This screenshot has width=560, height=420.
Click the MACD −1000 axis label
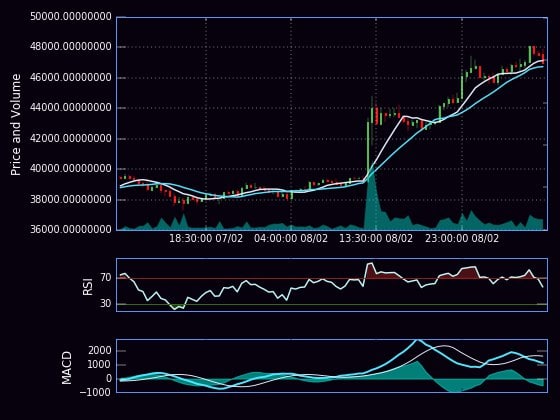95,392
